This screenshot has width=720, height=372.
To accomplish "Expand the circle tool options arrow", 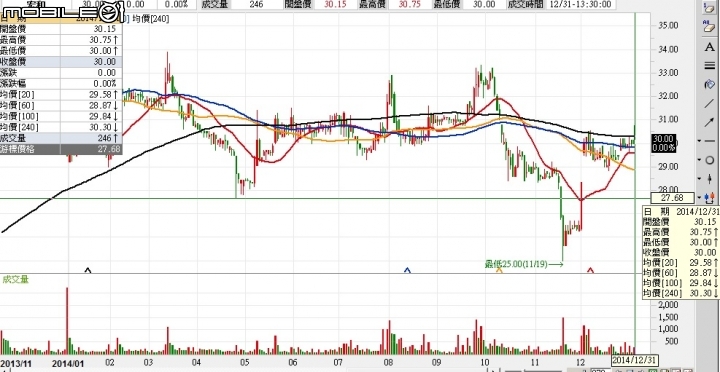I will [699, 160].
